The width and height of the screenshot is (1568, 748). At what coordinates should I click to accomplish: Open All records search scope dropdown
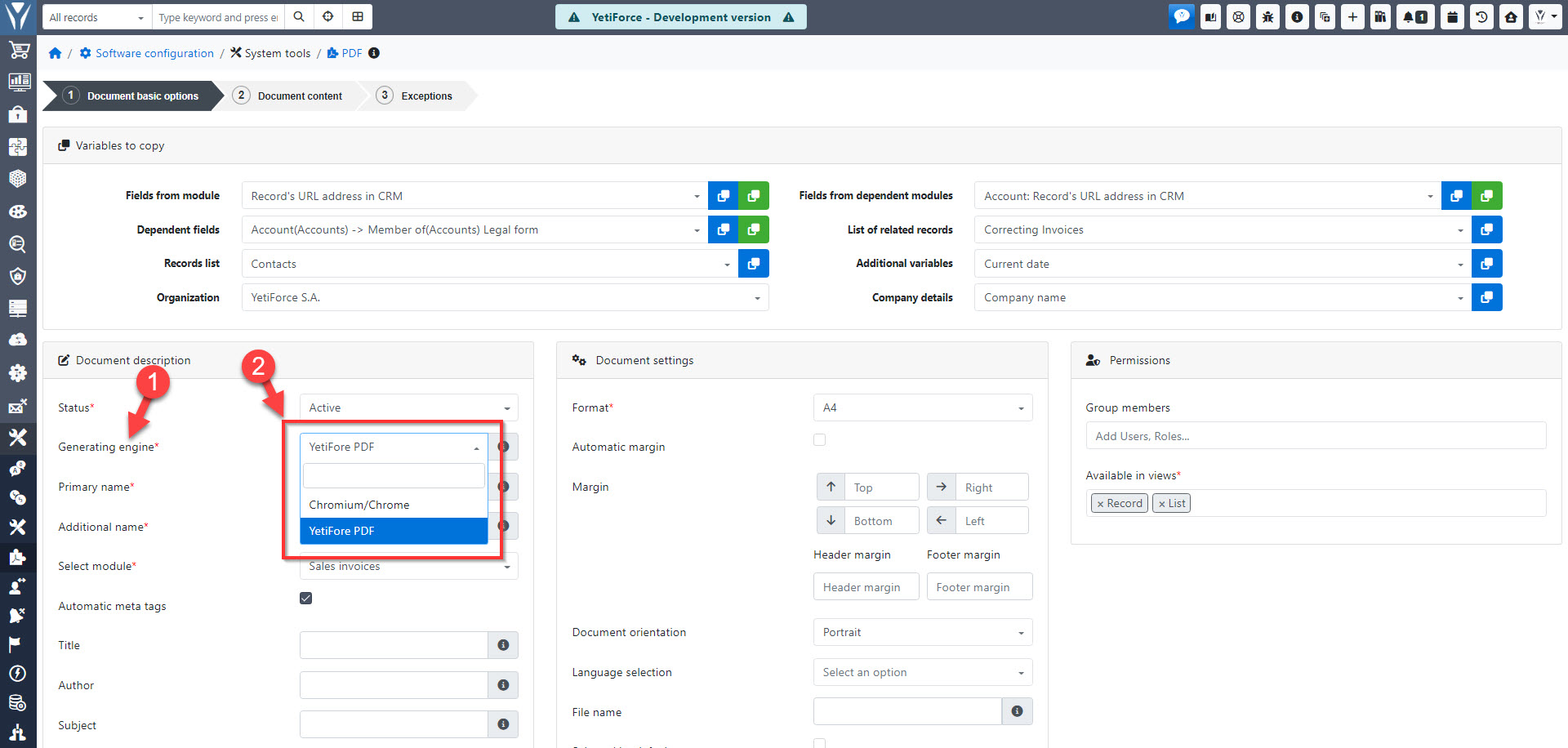click(x=96, y=17)
